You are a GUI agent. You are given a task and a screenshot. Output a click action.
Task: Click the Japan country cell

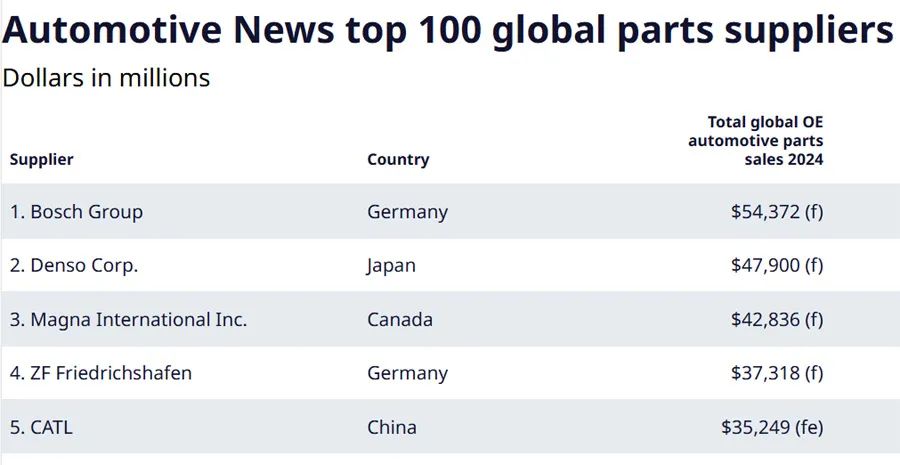tap(391, 266)
